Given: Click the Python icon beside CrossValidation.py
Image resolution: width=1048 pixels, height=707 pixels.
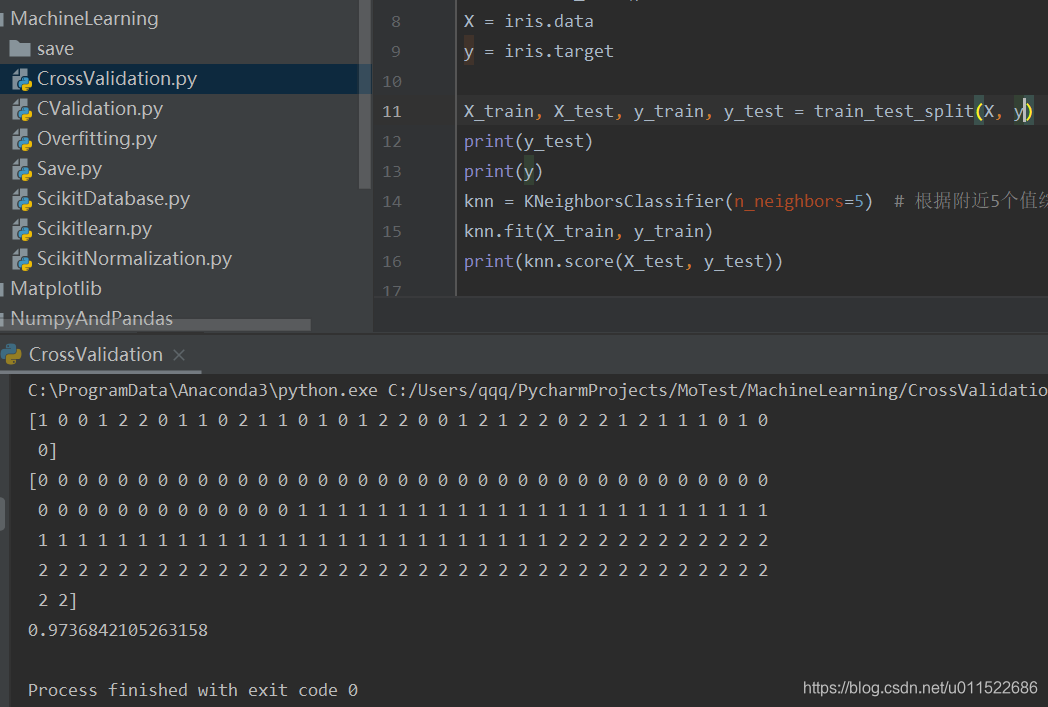Looking at the screenshot, I should pos(22,78).
